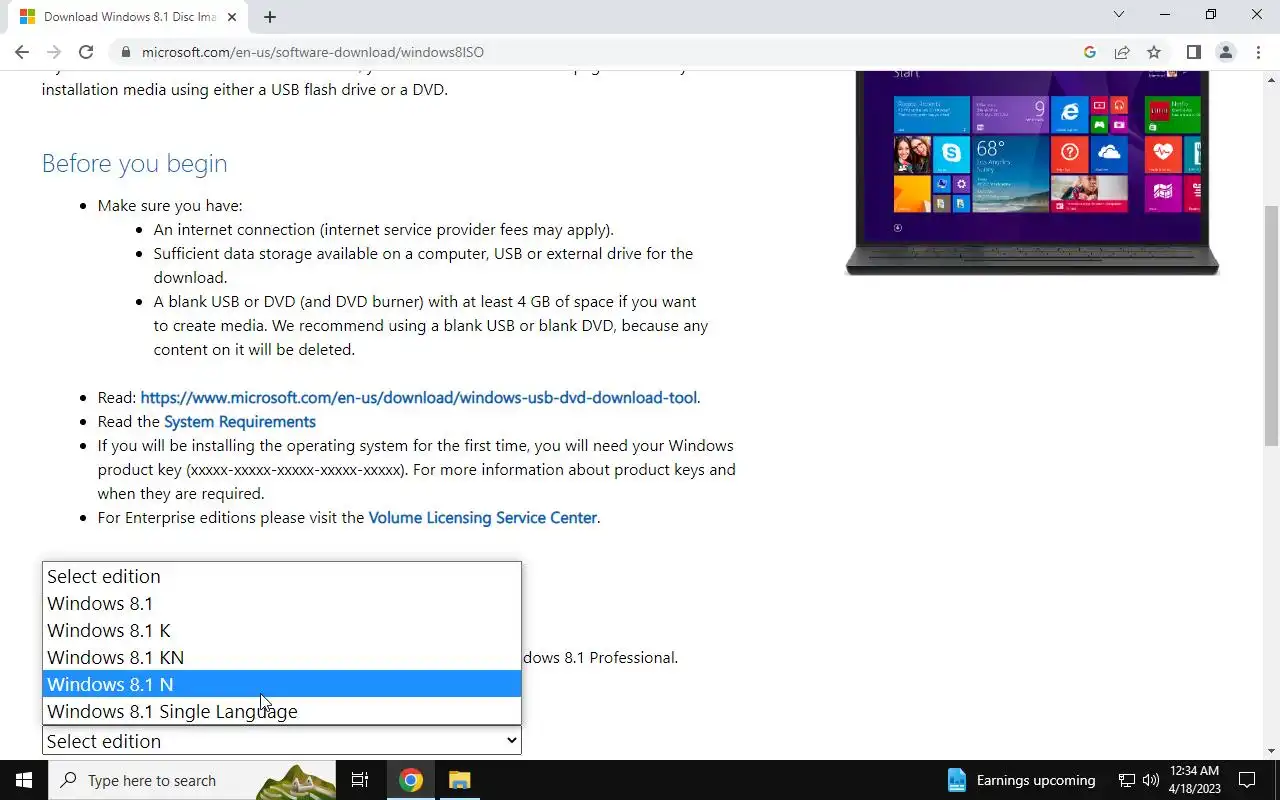Open the volume control in tray
Image resolution: width=1280 pixels, height=800 pixels.
(1150, 780)
